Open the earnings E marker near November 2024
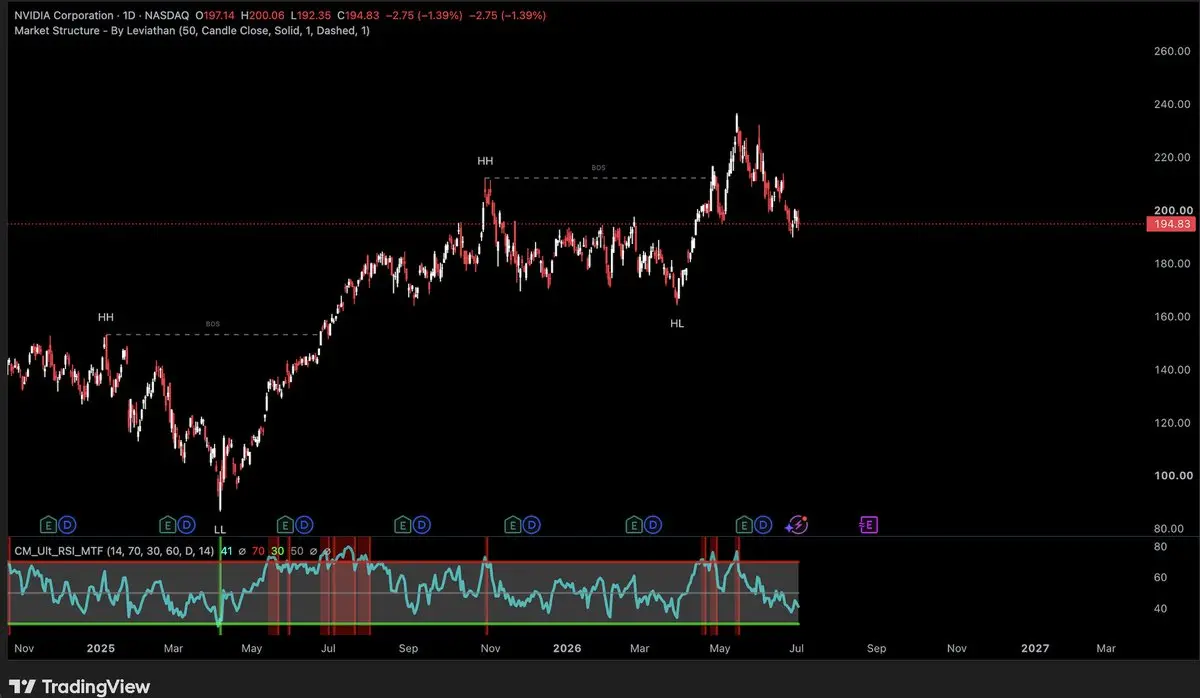Viewport: 1200px width, 698px height. pyautogui.click(x=48, y=523)
